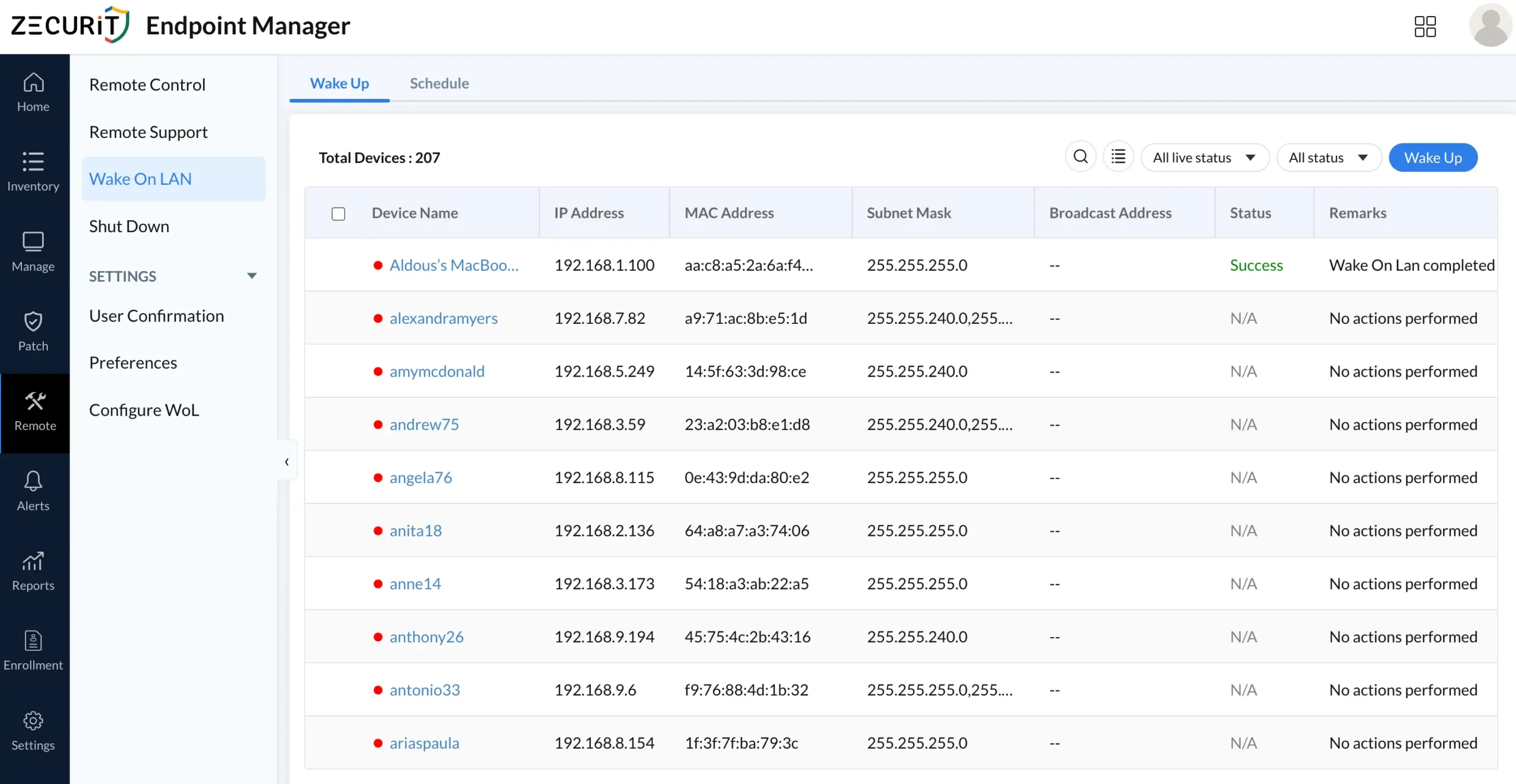
Task: Open Remote Control menu item
Action: pos(147,85)
